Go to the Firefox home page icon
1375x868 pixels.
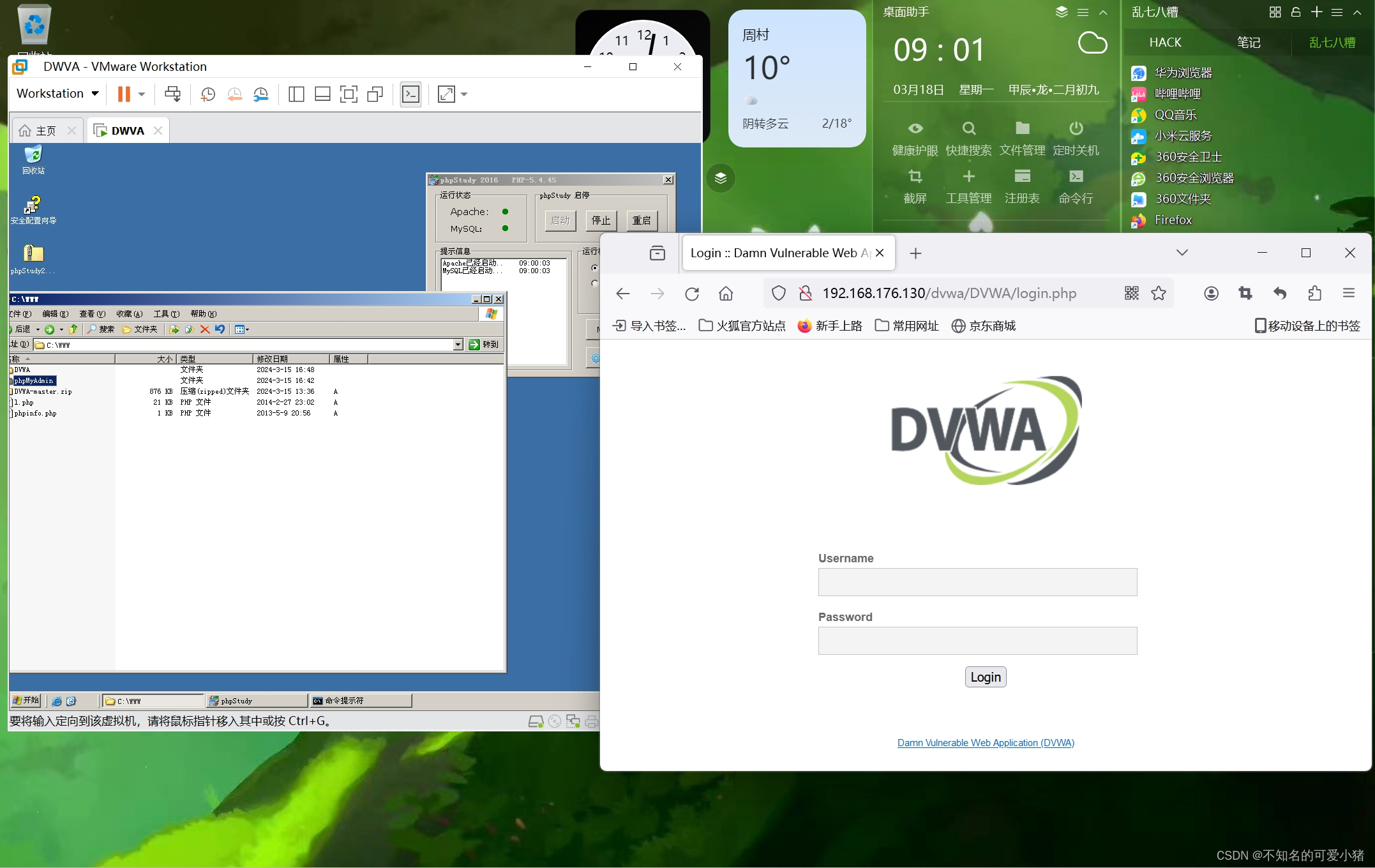click(726, 294)
